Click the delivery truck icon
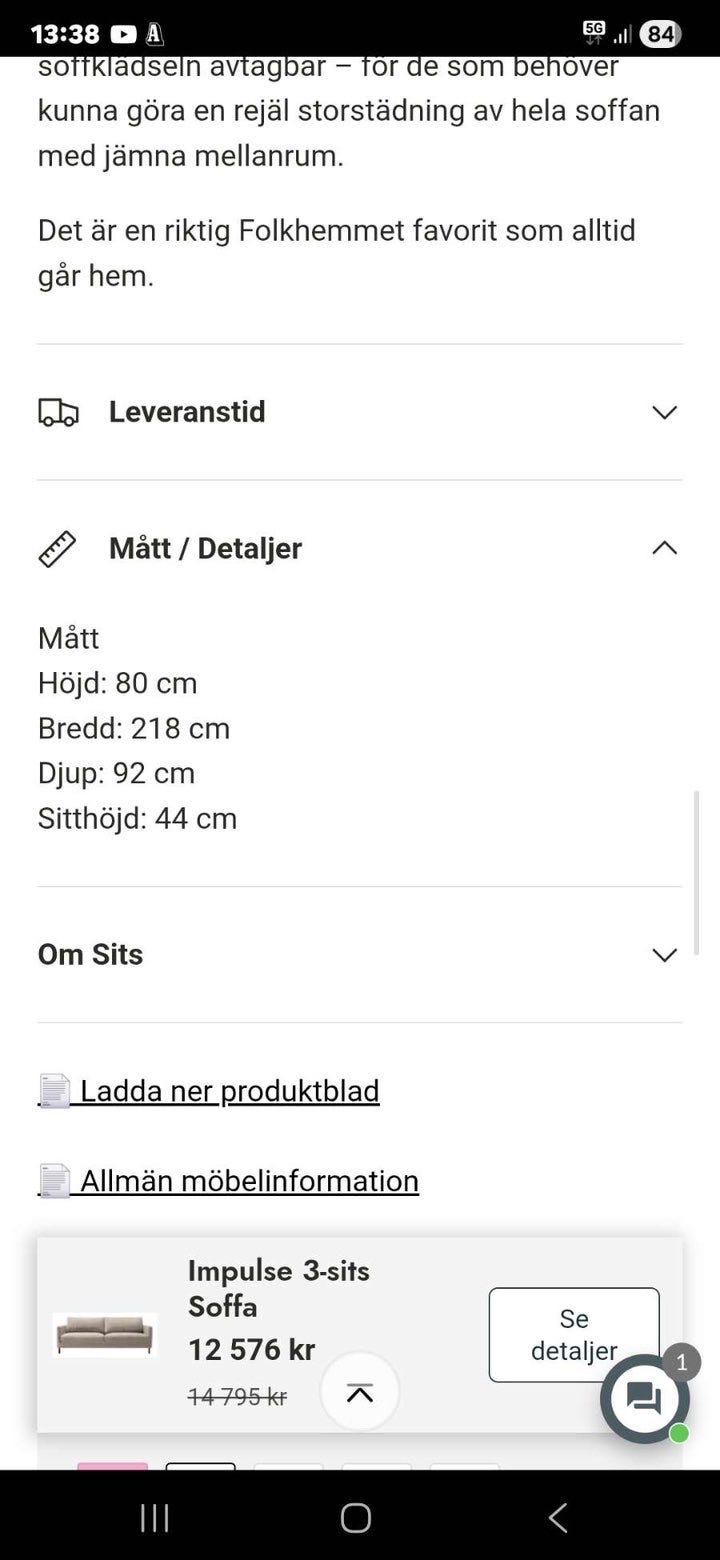 (x=58, y=412)
